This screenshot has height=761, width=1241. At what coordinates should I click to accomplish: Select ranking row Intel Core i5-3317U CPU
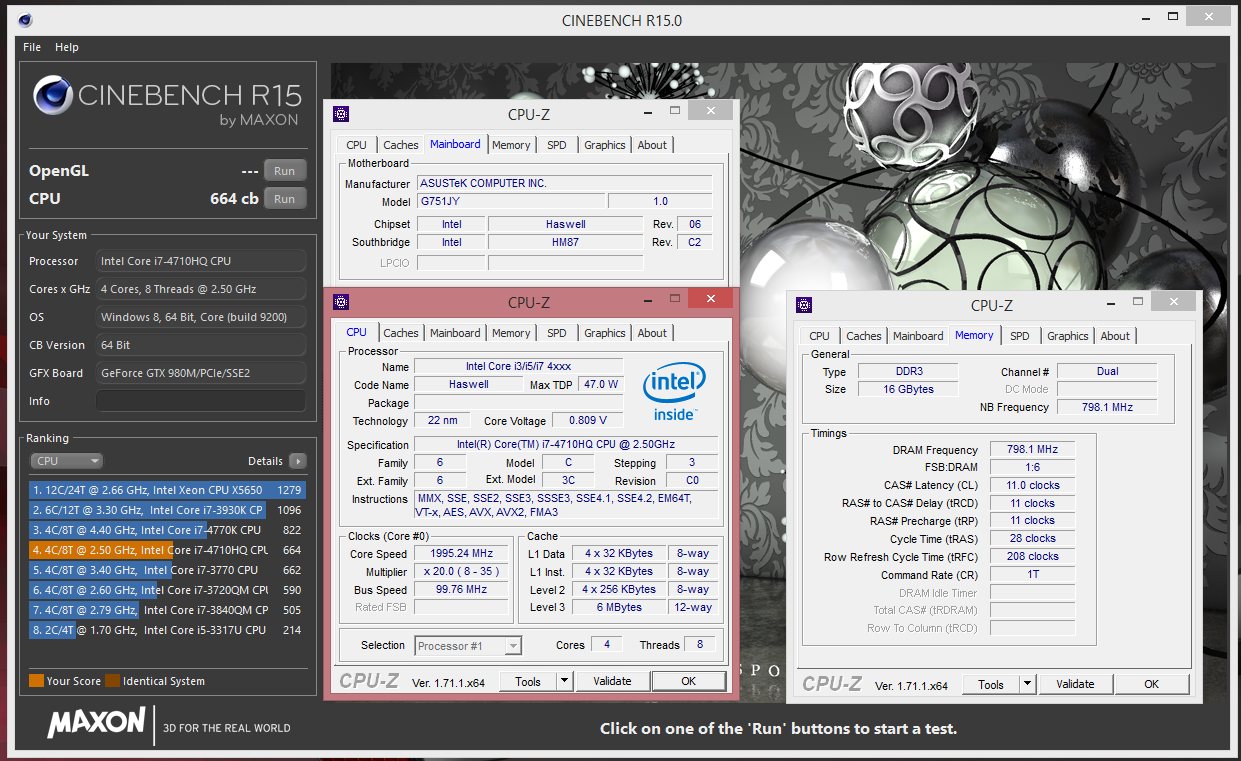tap(167, 630)
